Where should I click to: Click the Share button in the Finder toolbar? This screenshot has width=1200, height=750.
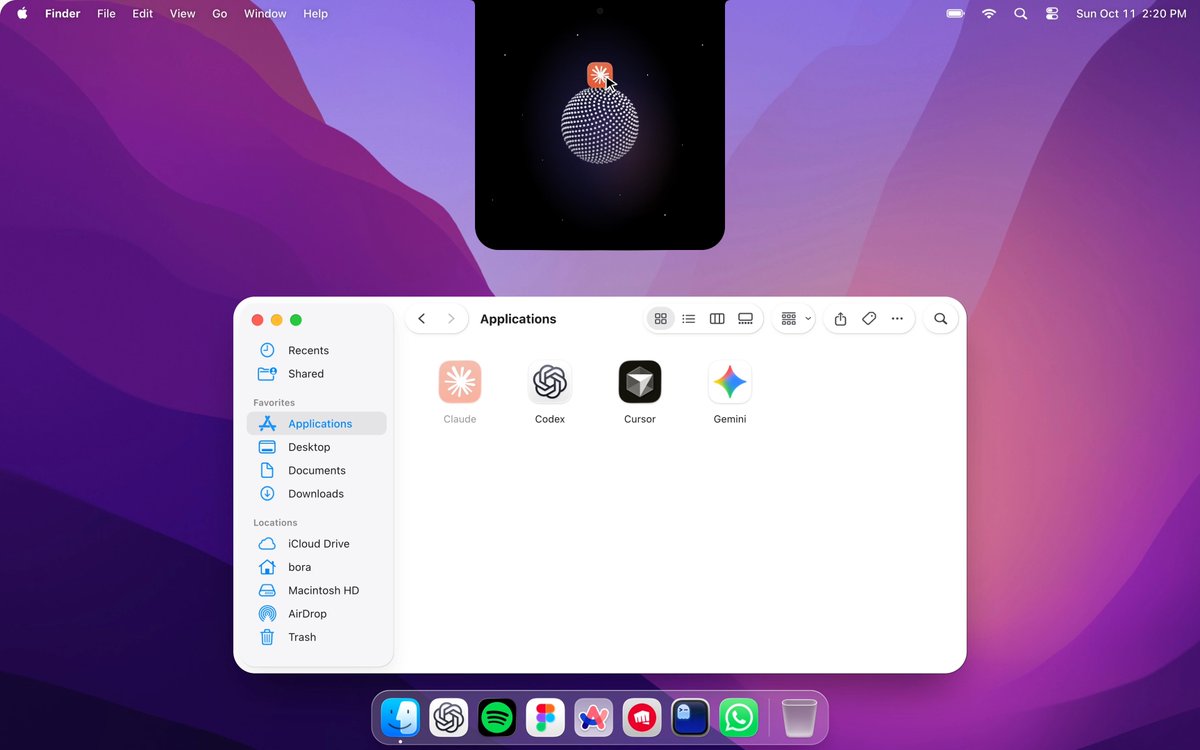(840, 319)
